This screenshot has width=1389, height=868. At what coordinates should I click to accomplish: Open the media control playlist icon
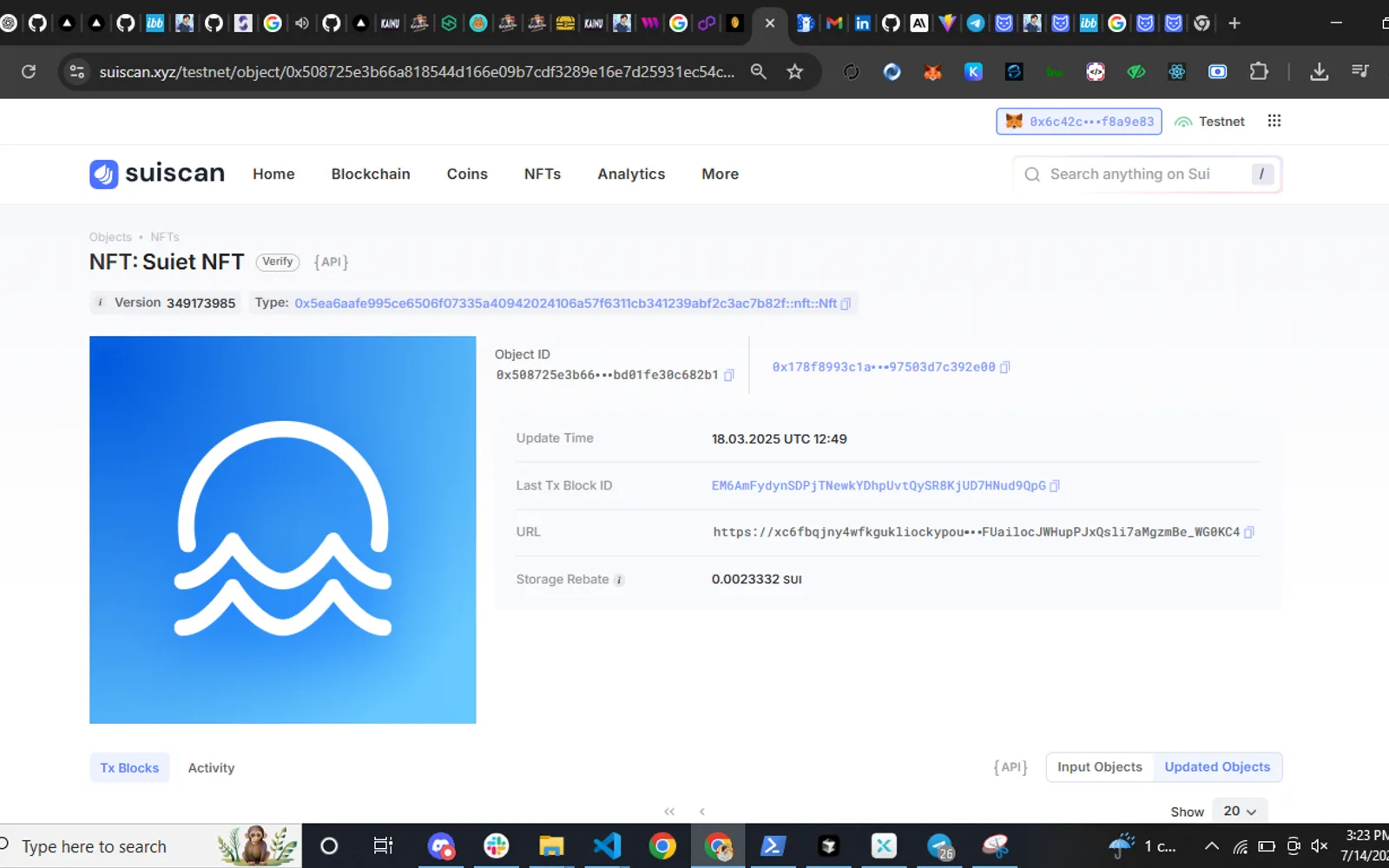[1360, 72]
